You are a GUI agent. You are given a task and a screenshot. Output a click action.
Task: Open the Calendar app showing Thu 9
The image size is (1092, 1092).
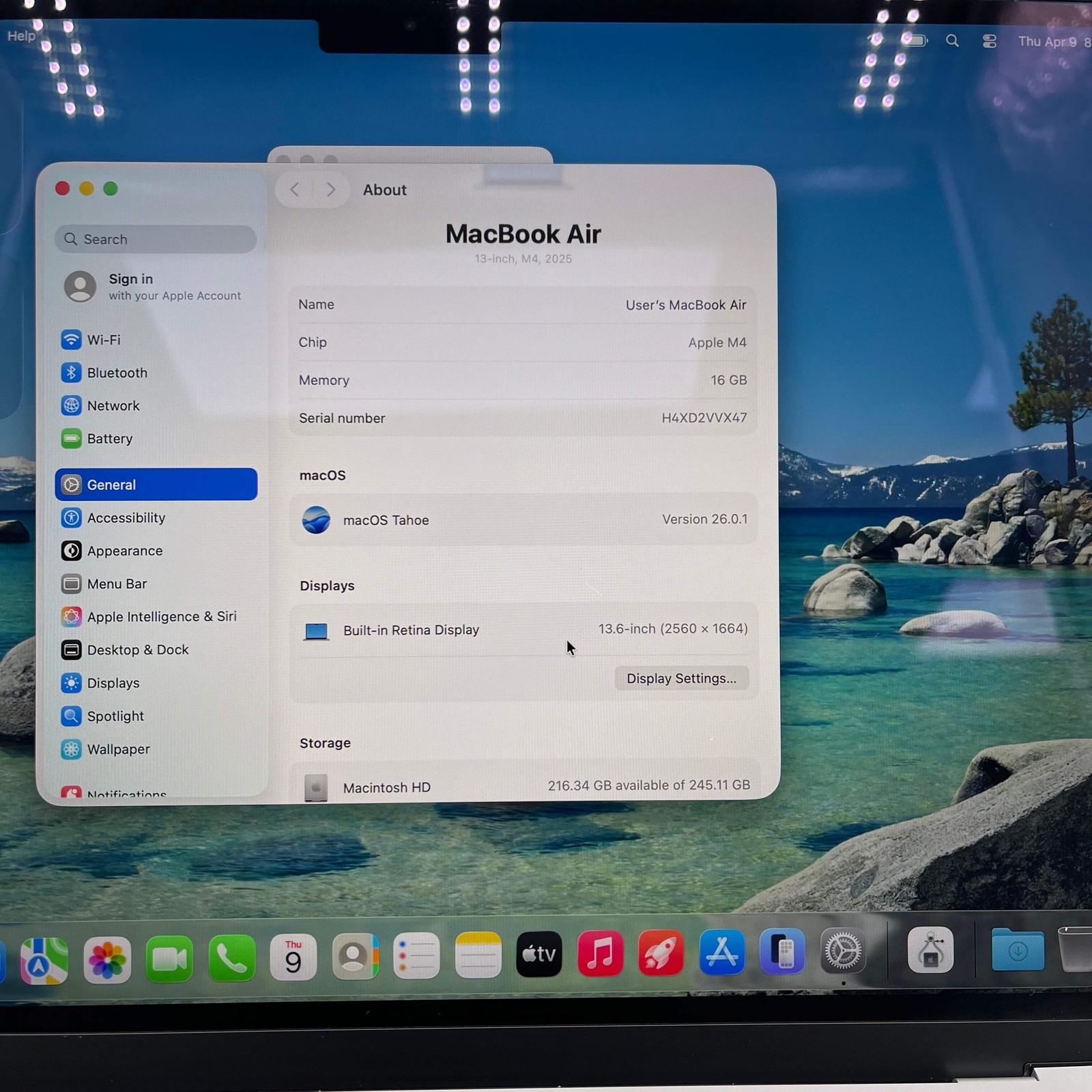[x=293, y=958]
